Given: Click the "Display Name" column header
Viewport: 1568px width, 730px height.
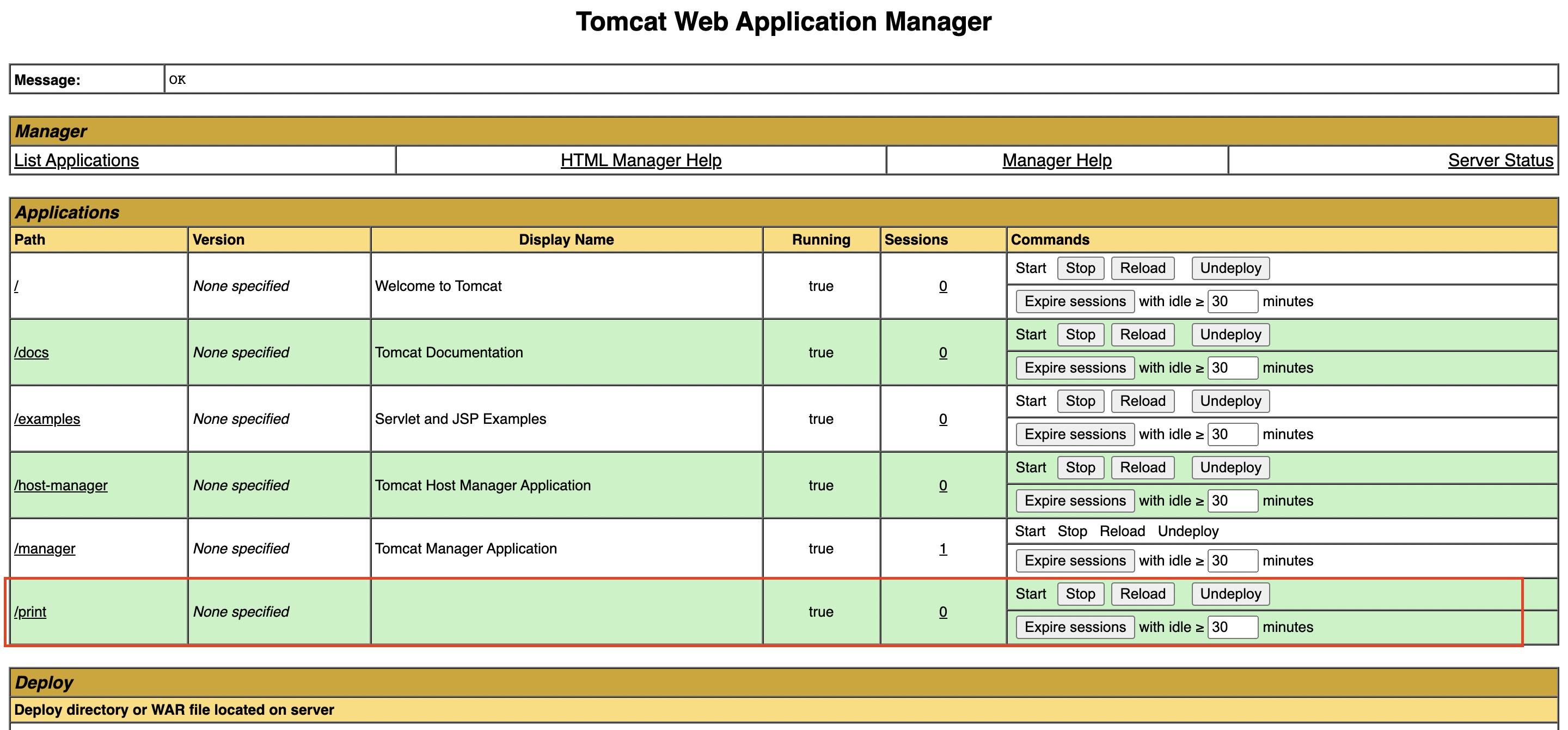Looking at the screenshot, I should click(566, 239).
